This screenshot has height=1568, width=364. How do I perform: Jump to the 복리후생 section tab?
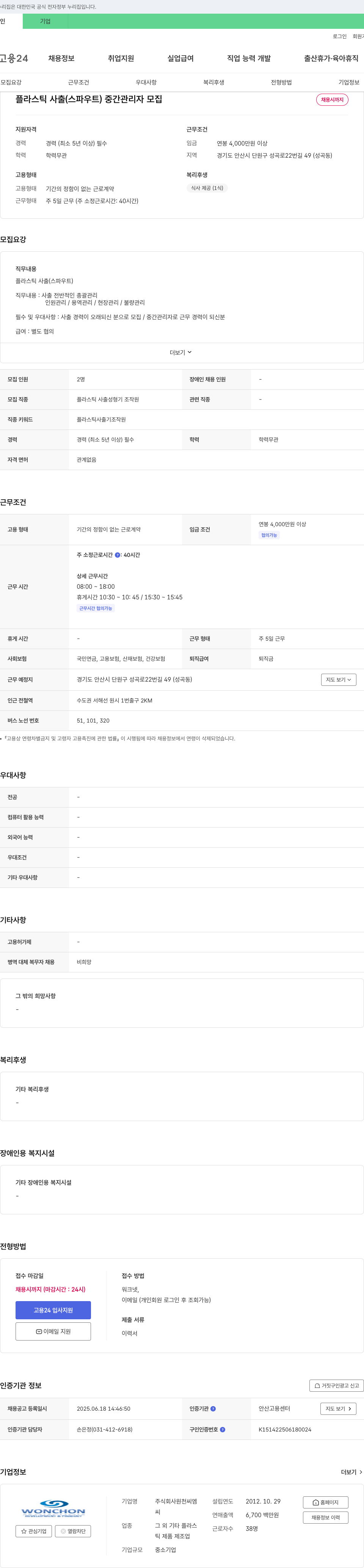click(213, 82)
